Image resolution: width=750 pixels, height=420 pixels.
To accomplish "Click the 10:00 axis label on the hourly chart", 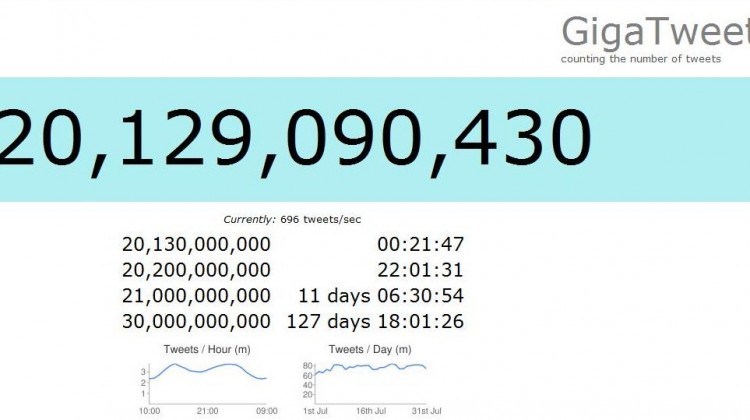I will click(152, 411).
